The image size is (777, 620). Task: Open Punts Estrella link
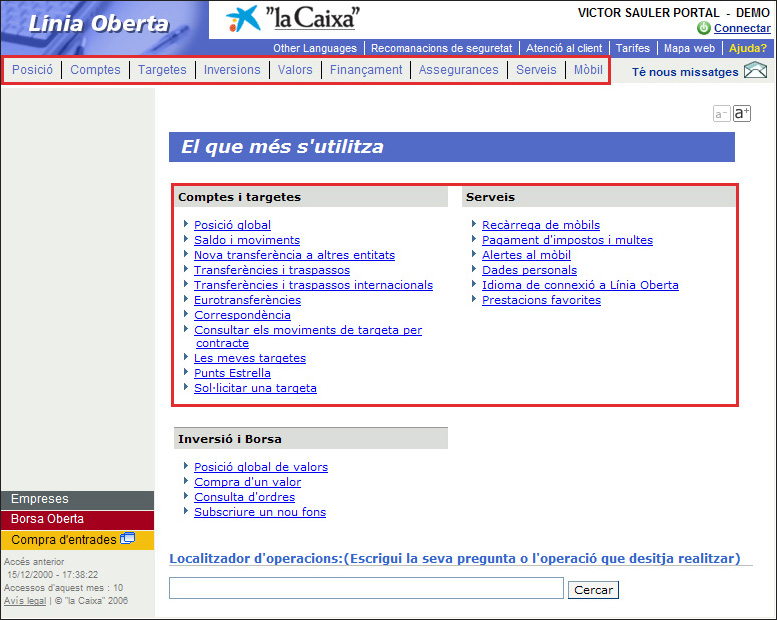(232, 373)
